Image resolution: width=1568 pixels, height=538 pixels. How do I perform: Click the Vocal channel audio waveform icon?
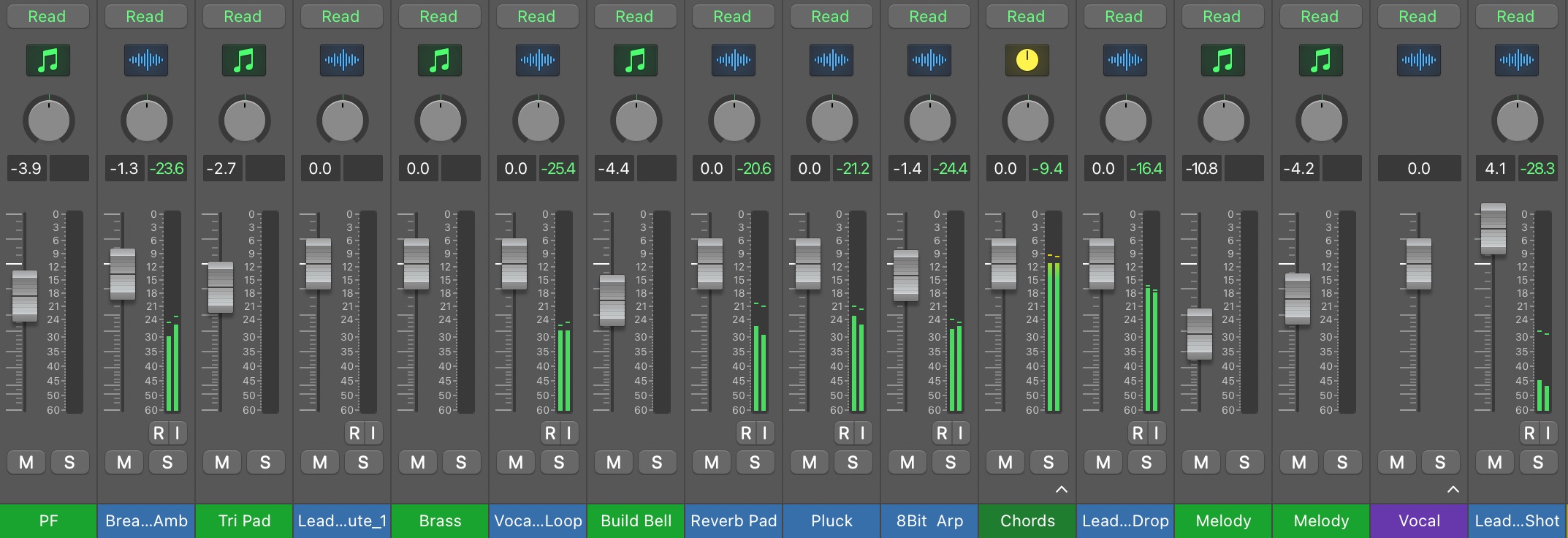coord(1419,60)
